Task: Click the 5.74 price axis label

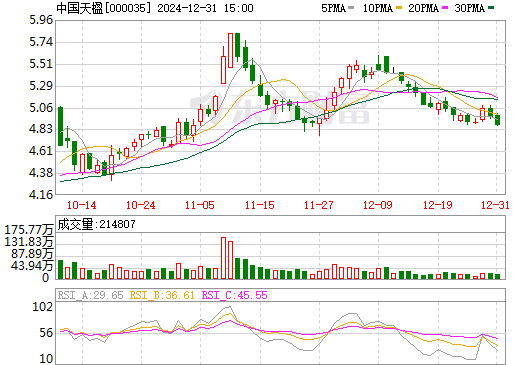Action: [x=41, y=42]
